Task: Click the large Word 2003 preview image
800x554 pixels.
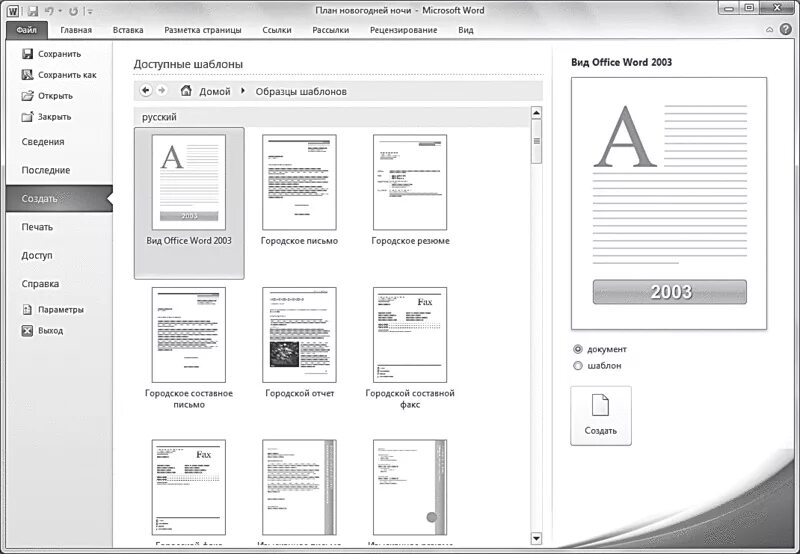Action: point(669,204)
